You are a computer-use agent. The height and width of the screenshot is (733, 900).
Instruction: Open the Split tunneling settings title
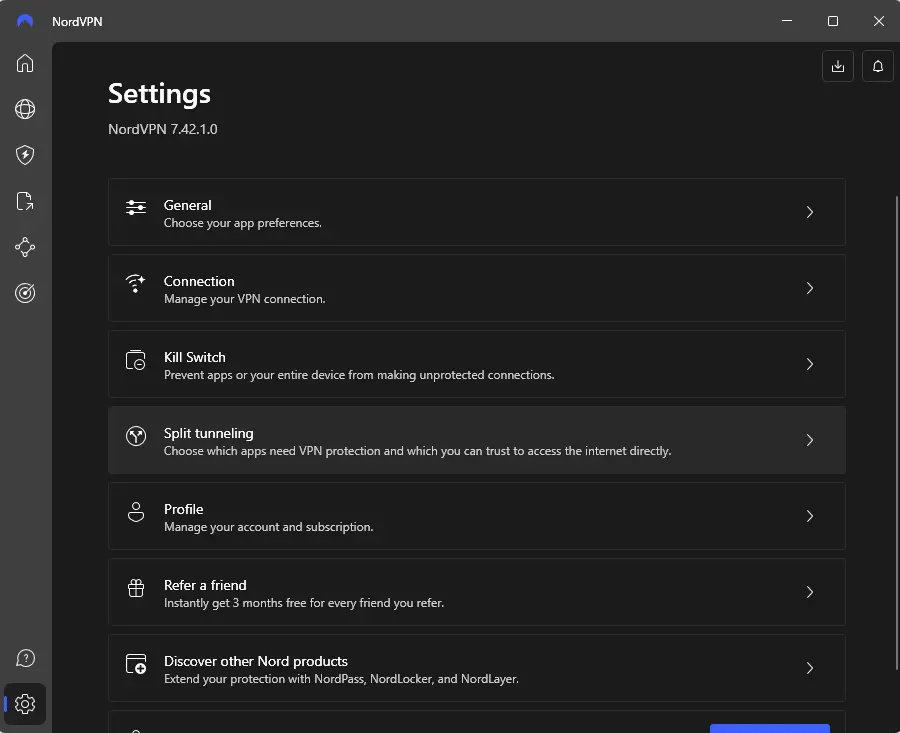[208, 433]
